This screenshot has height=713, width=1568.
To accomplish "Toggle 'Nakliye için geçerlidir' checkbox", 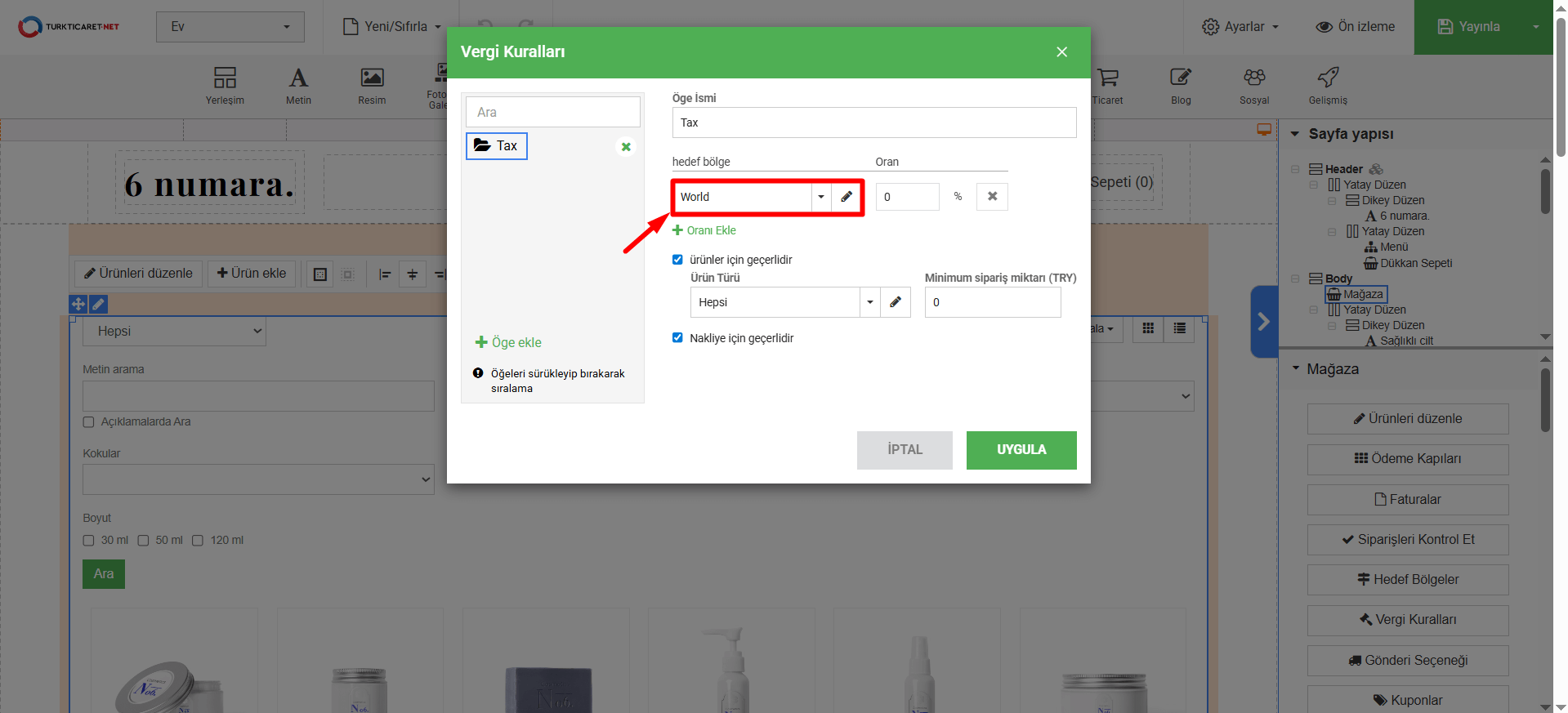I will tap(677, 338).
